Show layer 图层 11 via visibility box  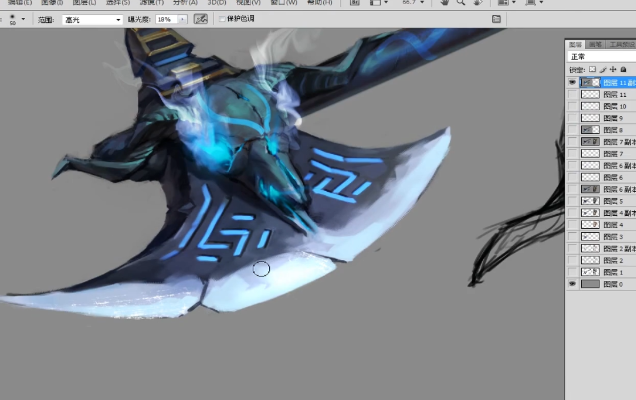pyautogui.click(x=572, y=94)
